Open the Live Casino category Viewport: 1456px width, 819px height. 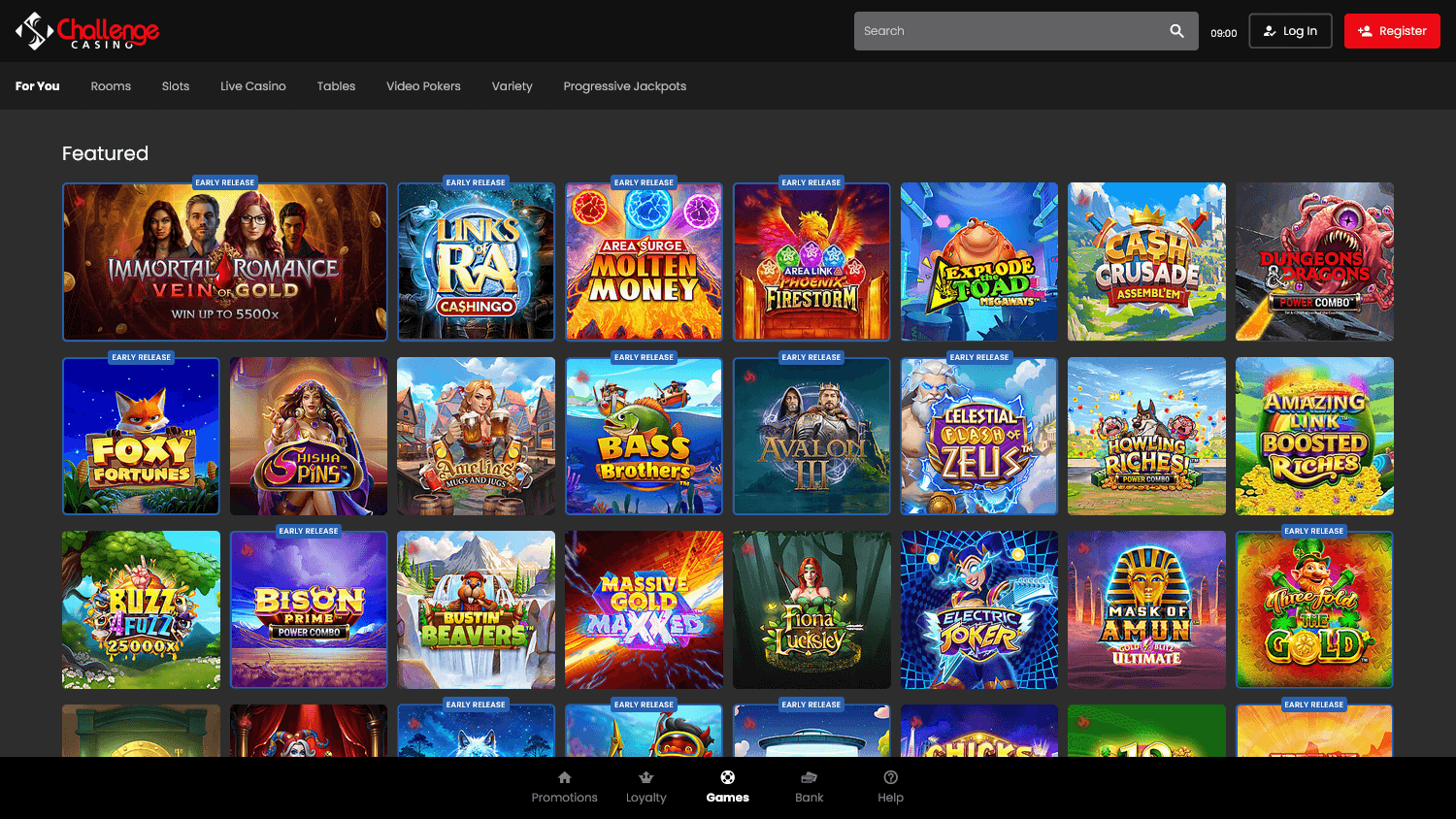point(252,85)
